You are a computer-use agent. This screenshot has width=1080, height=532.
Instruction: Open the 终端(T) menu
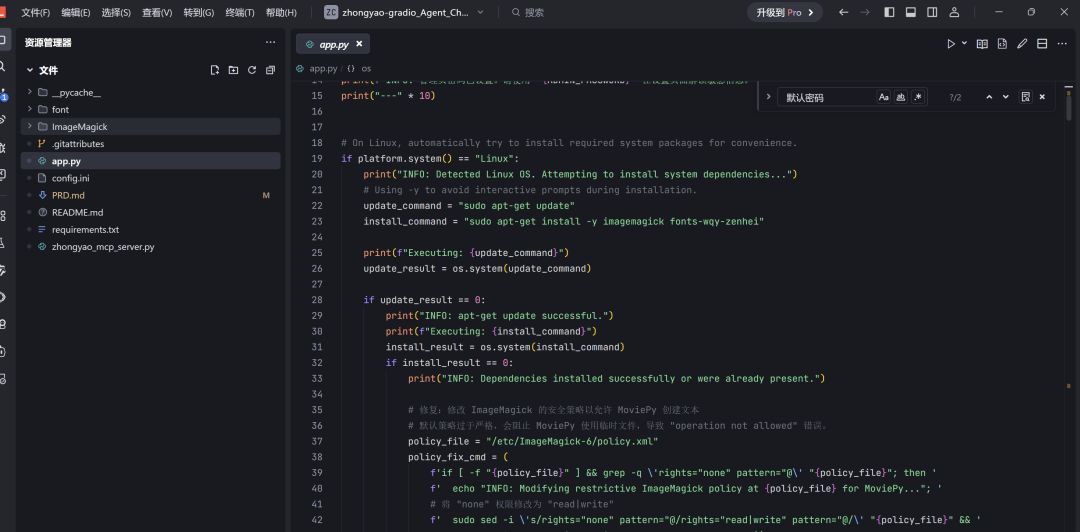239,13
